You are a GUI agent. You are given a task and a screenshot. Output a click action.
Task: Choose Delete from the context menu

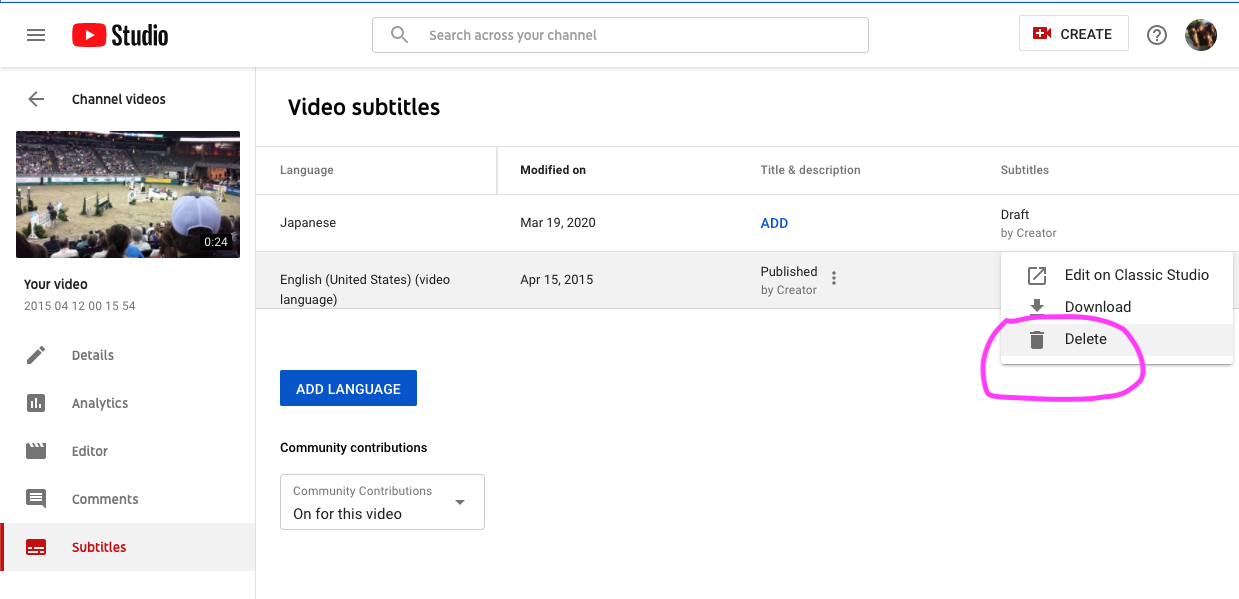click(x=1085, y=339)
